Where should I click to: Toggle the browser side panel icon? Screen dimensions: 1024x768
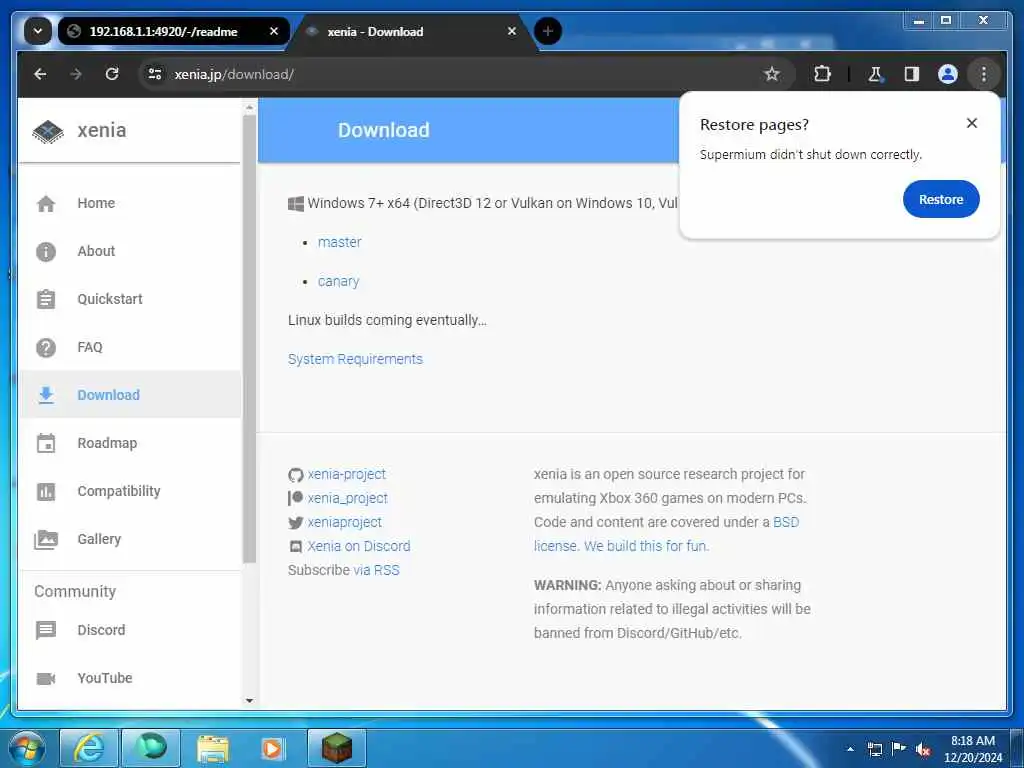pos(912,74)
